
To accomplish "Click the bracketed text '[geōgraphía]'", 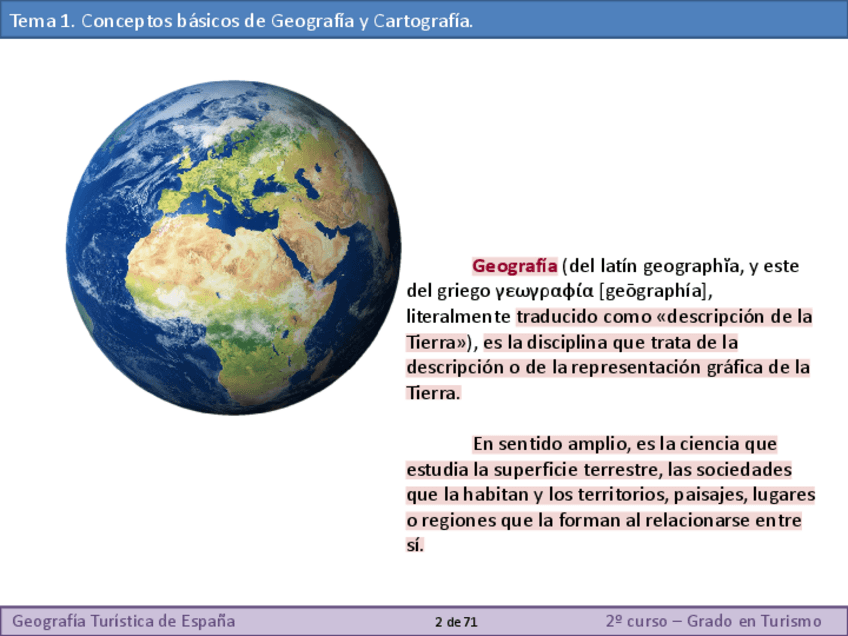I will point(653,291).
